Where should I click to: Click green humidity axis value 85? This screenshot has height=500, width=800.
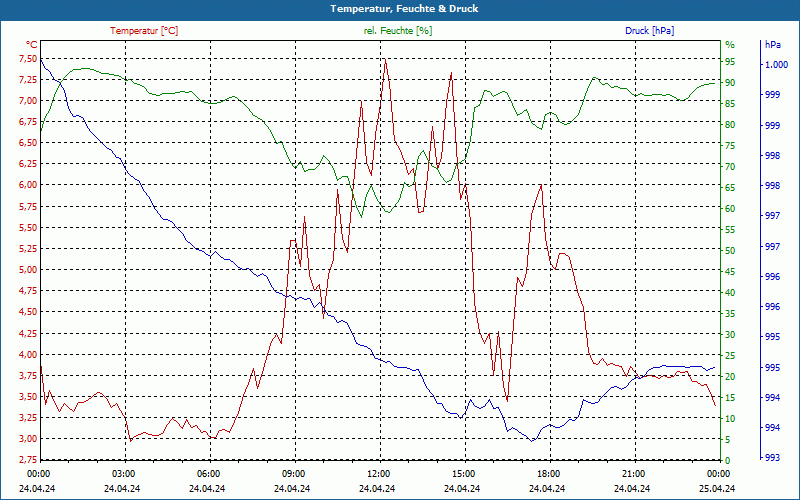click(730, 104)
